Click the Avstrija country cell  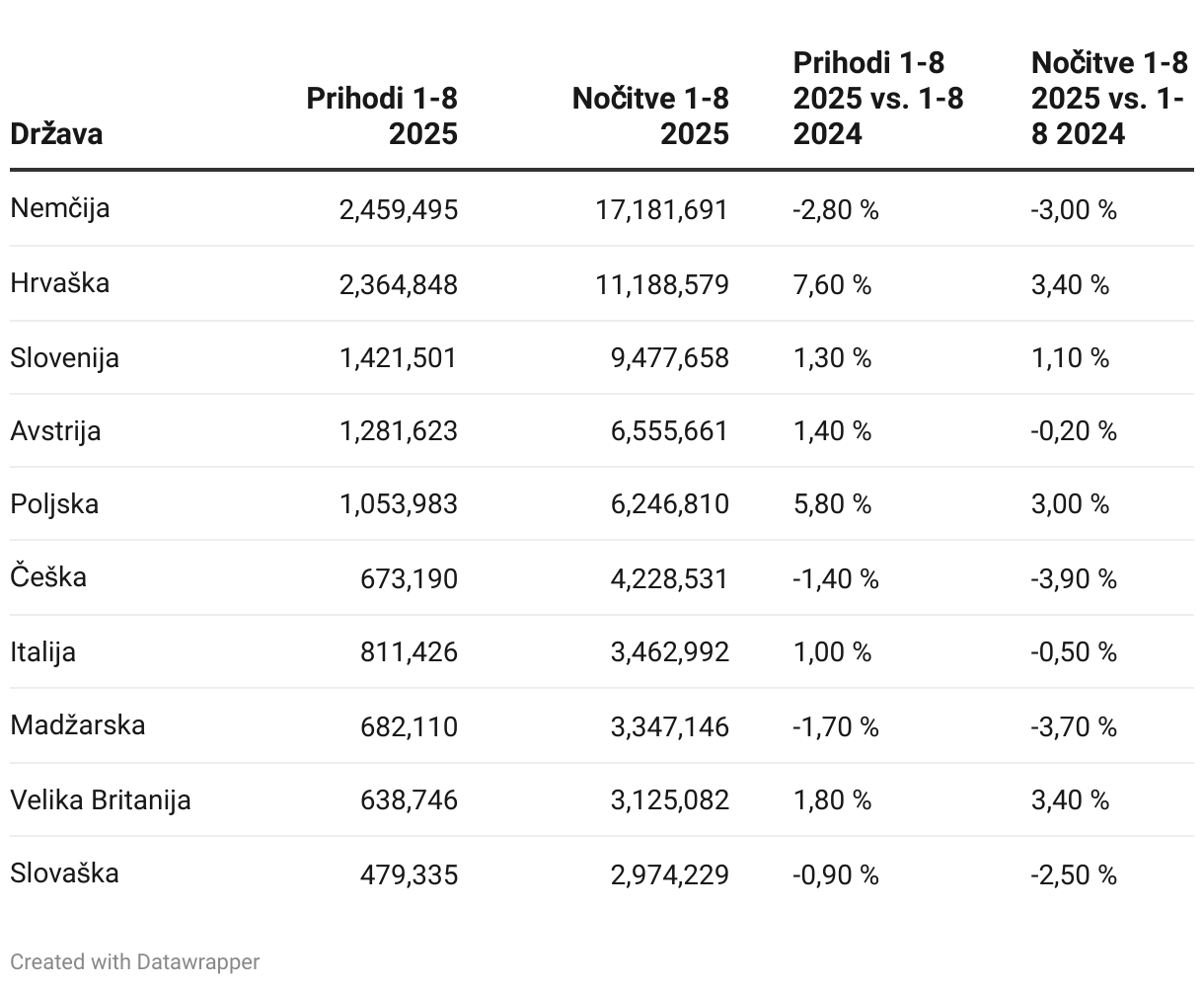pyautogui.click(x=56, y=431)
